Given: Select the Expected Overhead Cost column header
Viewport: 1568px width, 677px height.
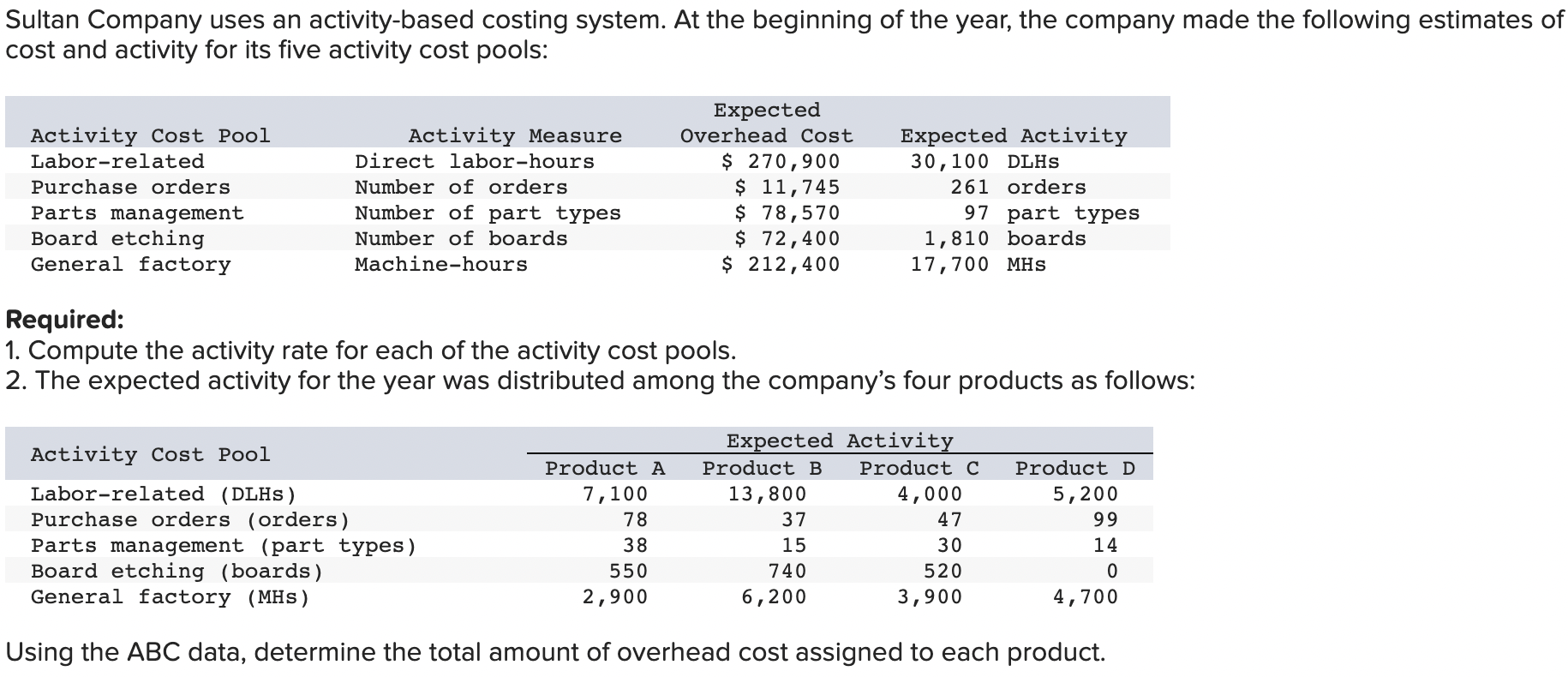Looking at the screenshot, I should tap(767, 123).
